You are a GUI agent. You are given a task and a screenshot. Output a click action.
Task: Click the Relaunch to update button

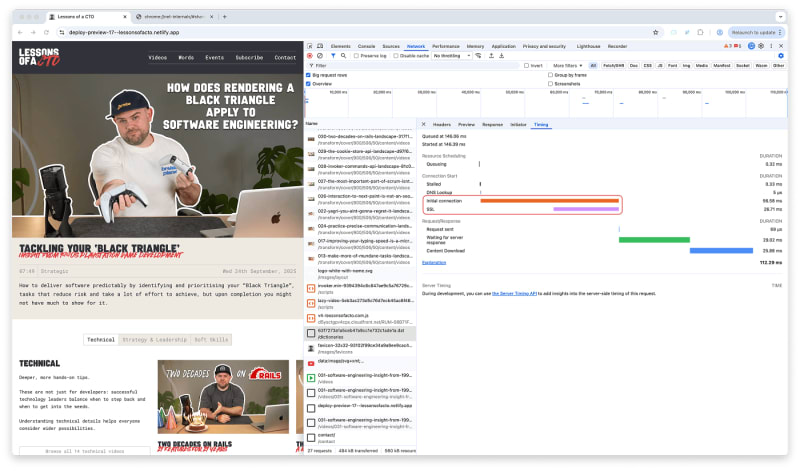[753, 32]
